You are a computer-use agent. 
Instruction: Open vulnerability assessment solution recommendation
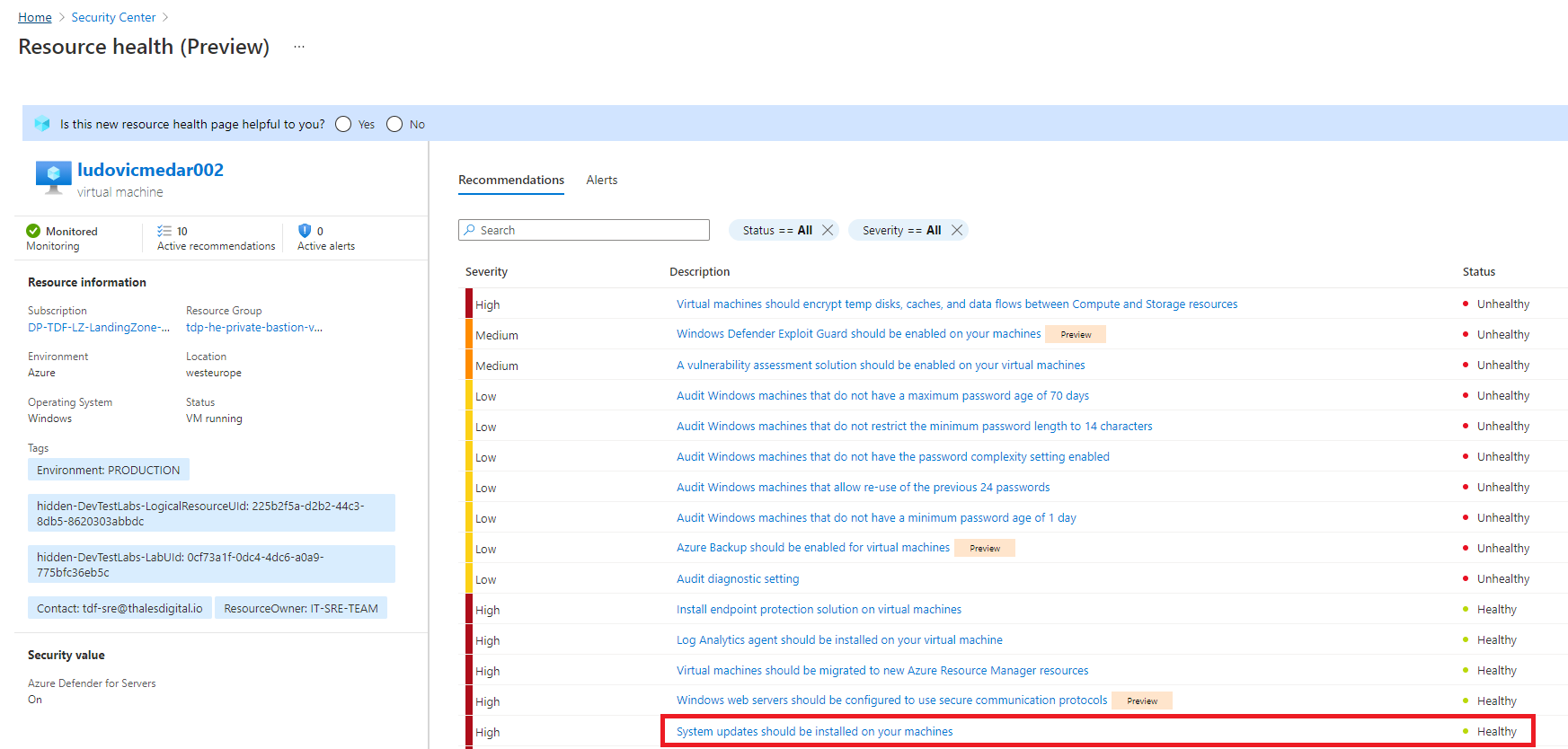(881, 365)
